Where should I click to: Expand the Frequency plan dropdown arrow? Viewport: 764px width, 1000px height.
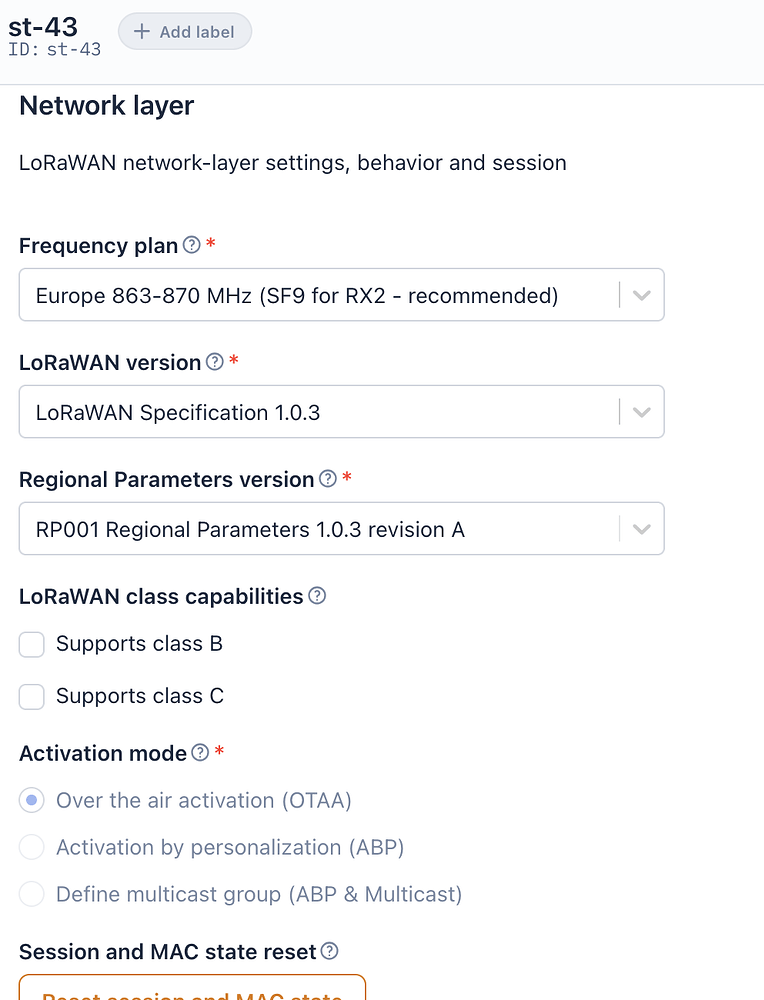642,295
